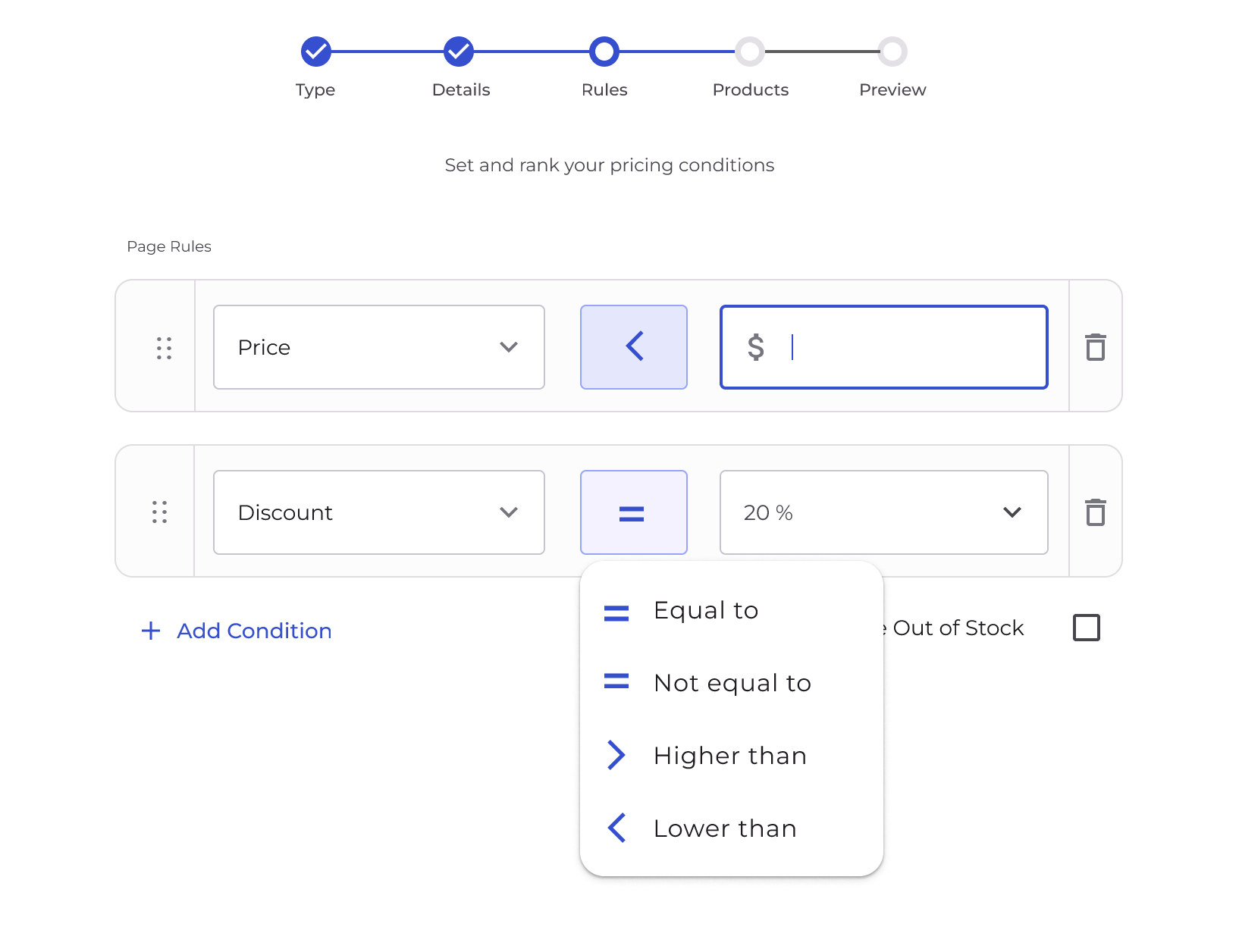
Task: Grab the drag handle on Price rule
Action: click(164, 348)
